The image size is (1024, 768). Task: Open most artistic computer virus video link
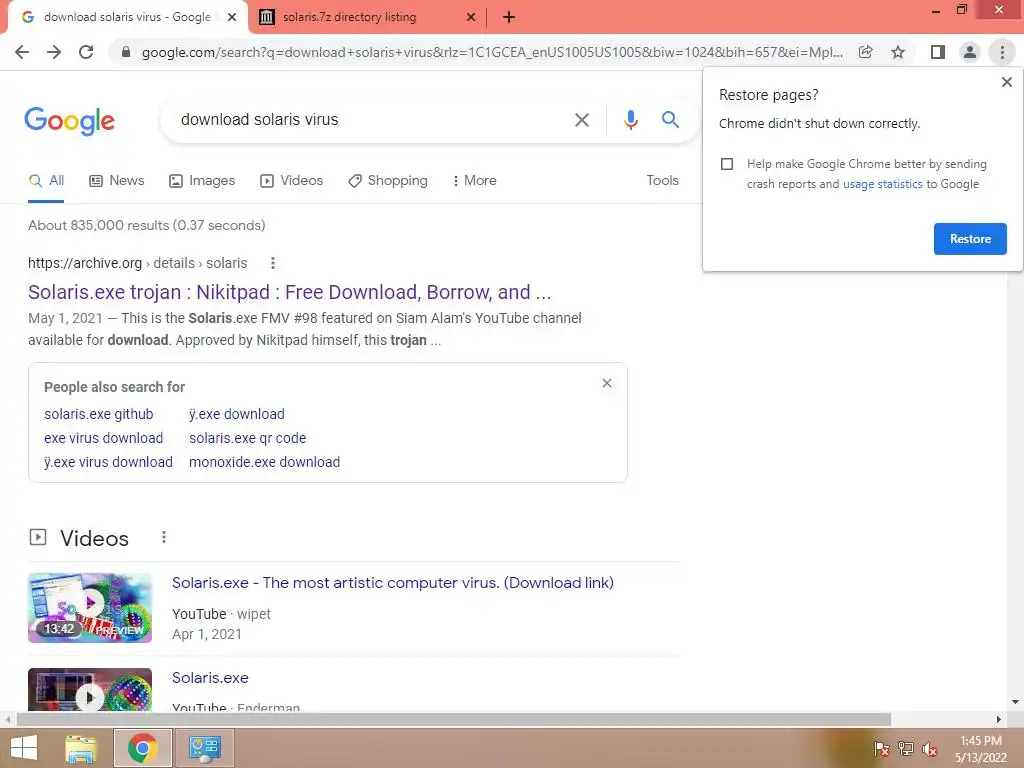point(392,583)
